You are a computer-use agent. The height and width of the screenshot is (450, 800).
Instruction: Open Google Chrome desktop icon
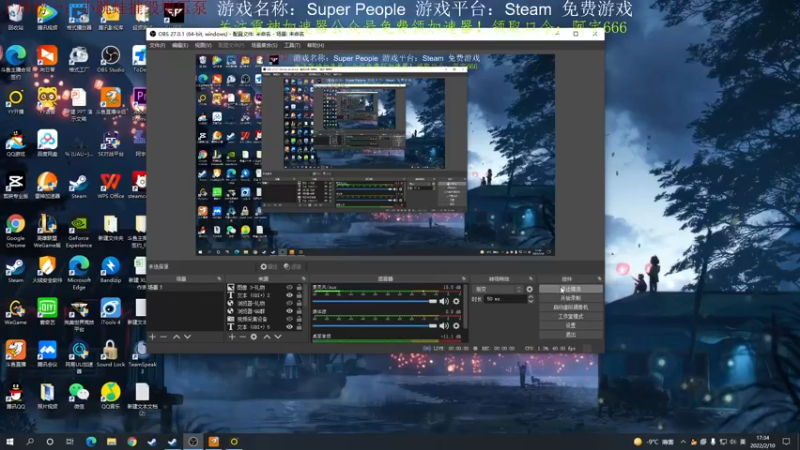pos(15,231)
